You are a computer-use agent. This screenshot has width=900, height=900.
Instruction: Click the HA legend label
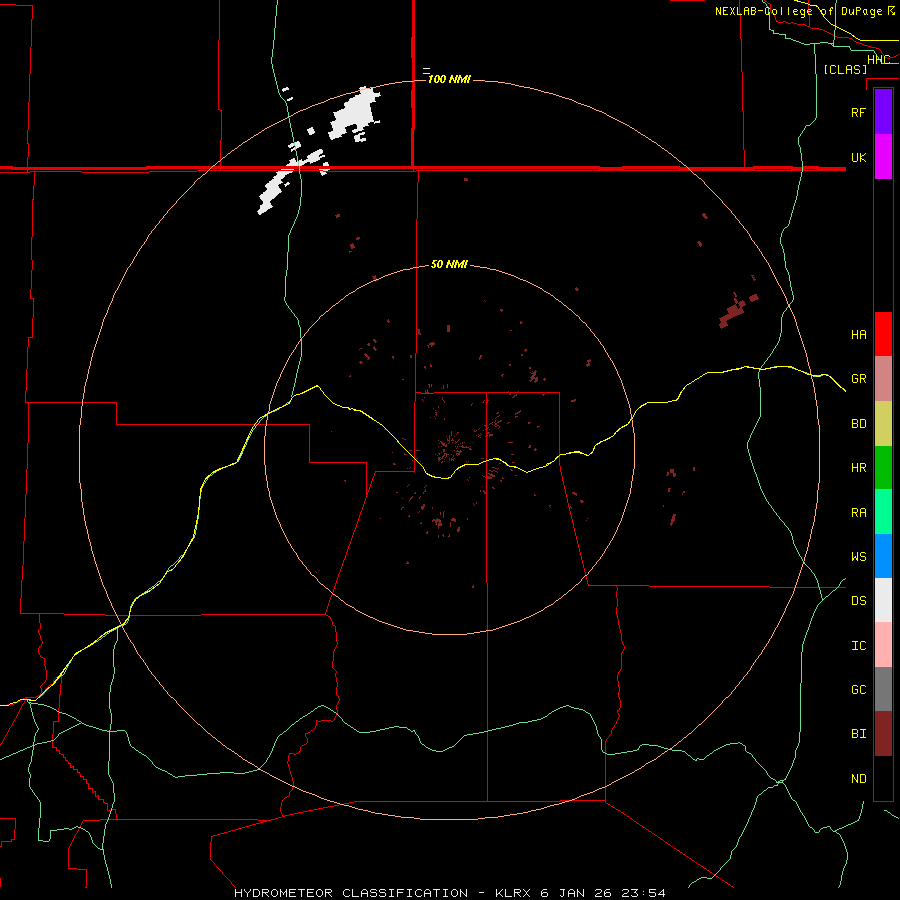pos(859,334)
